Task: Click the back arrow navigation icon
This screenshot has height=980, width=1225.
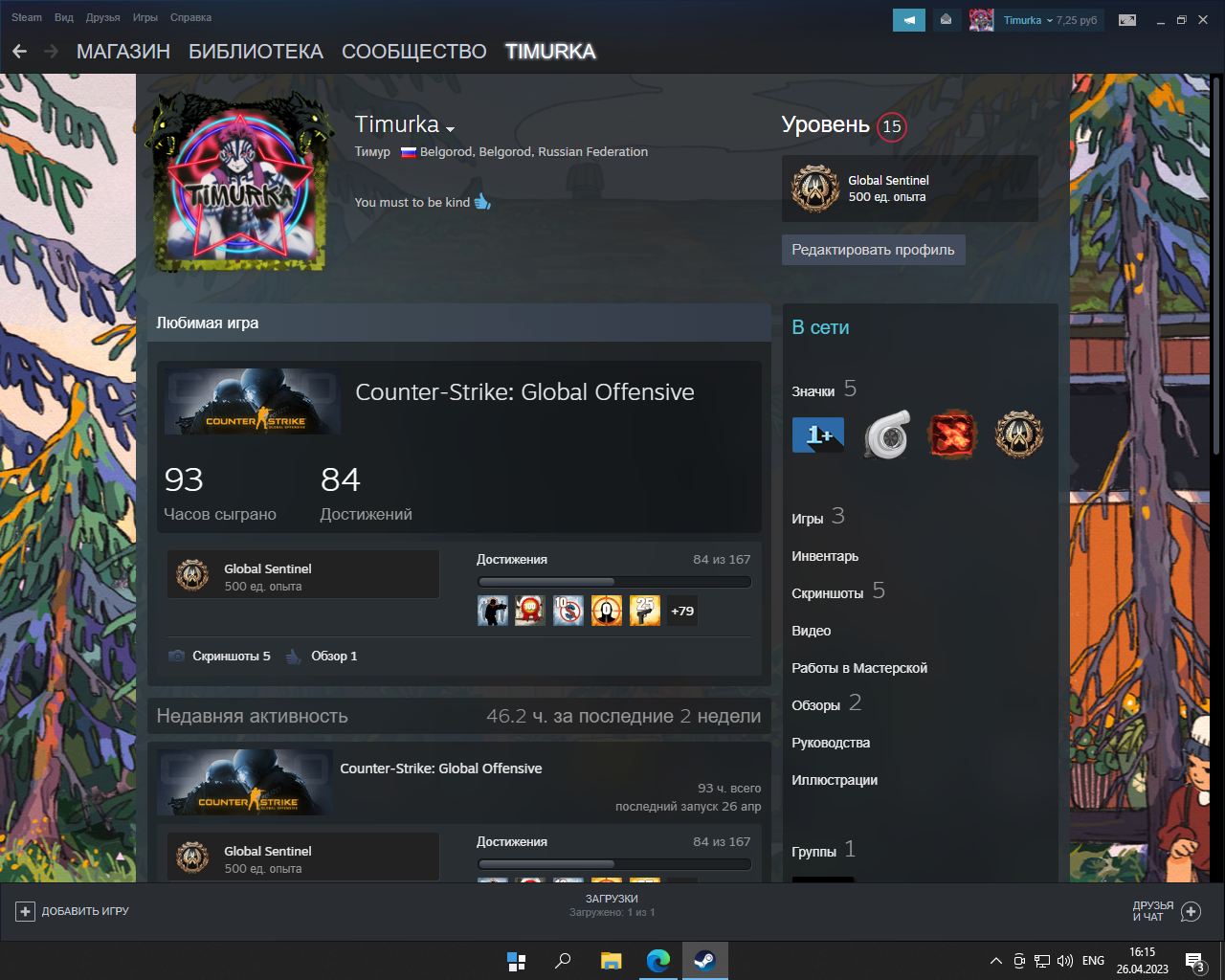Action: click(x=19, y=52)
